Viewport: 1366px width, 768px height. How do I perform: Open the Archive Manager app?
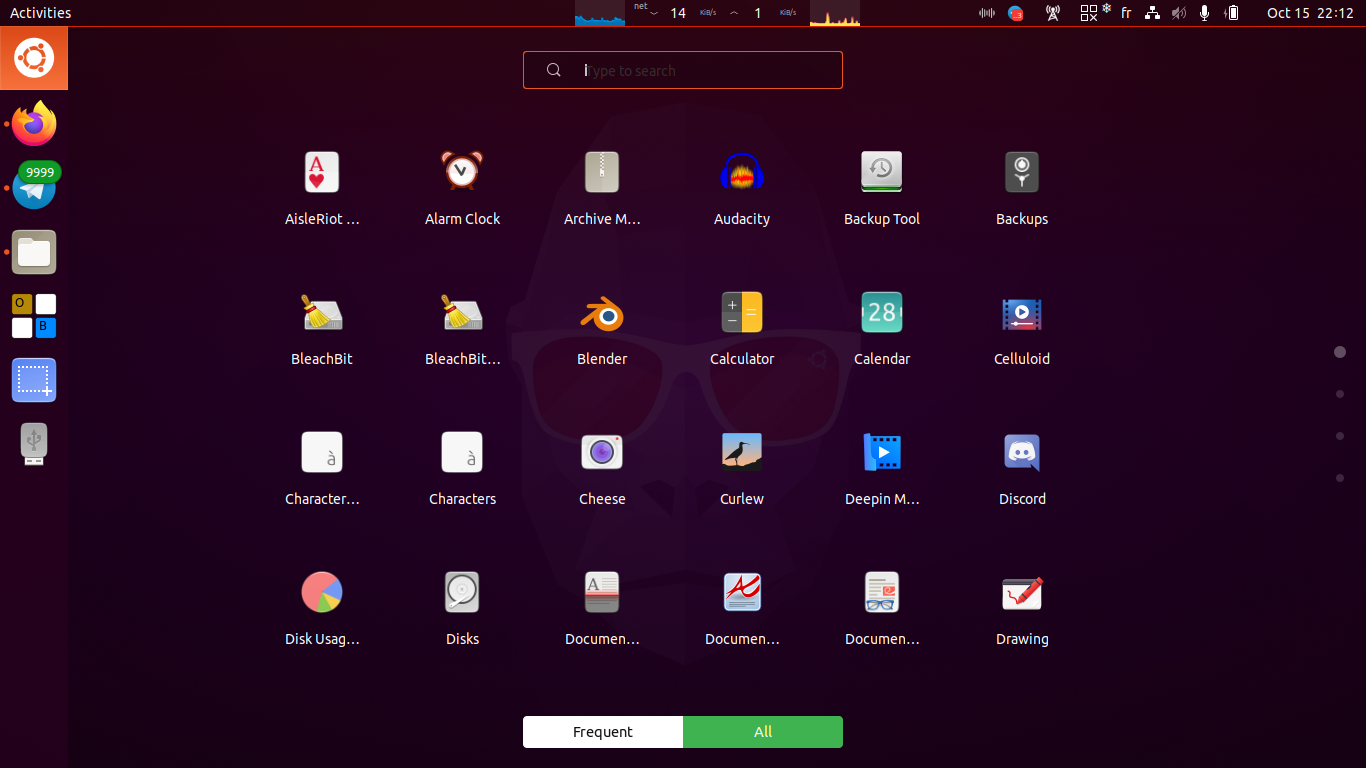(602, 188)
